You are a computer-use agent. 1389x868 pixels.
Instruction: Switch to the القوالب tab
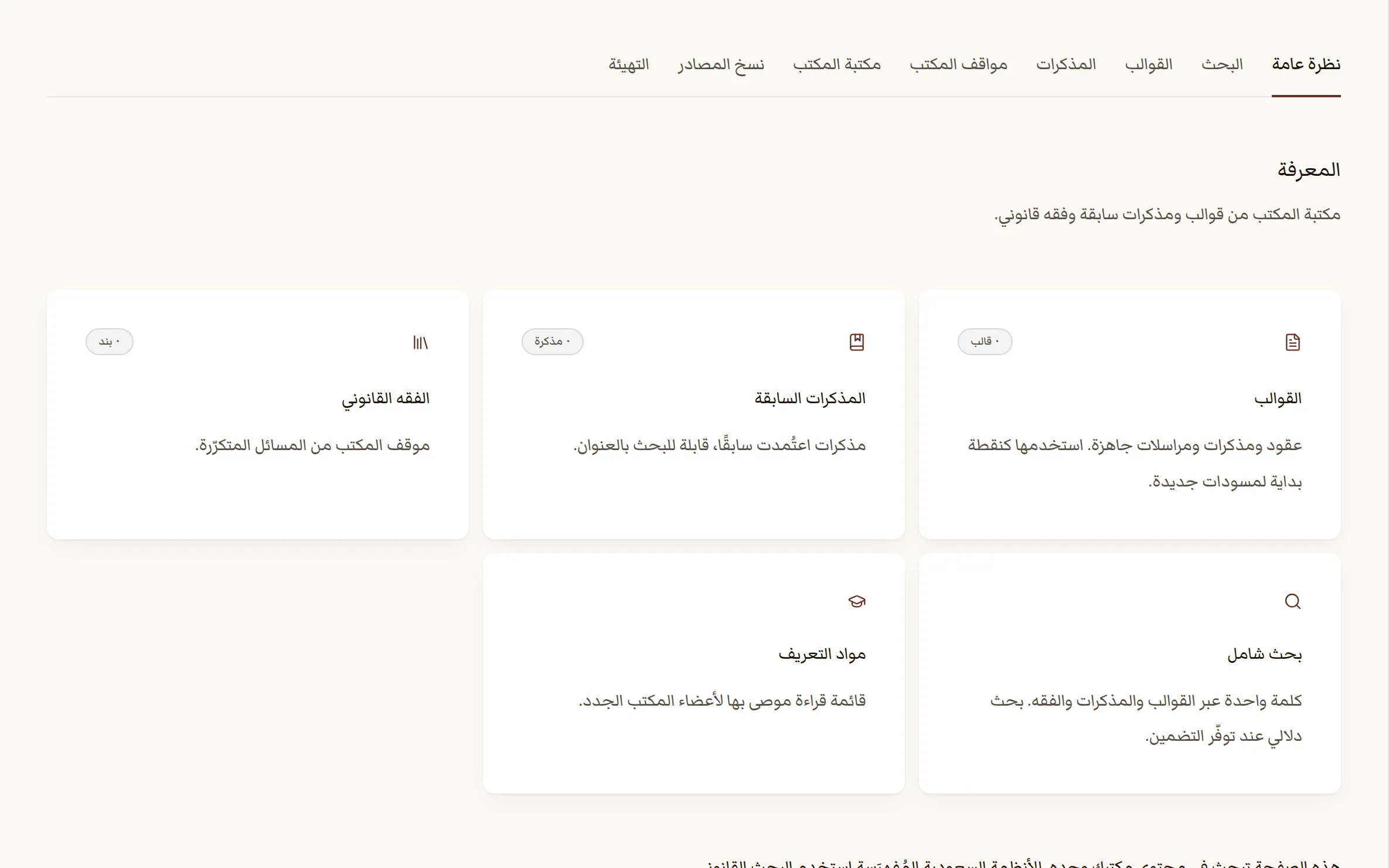[x=1149, y=64]
